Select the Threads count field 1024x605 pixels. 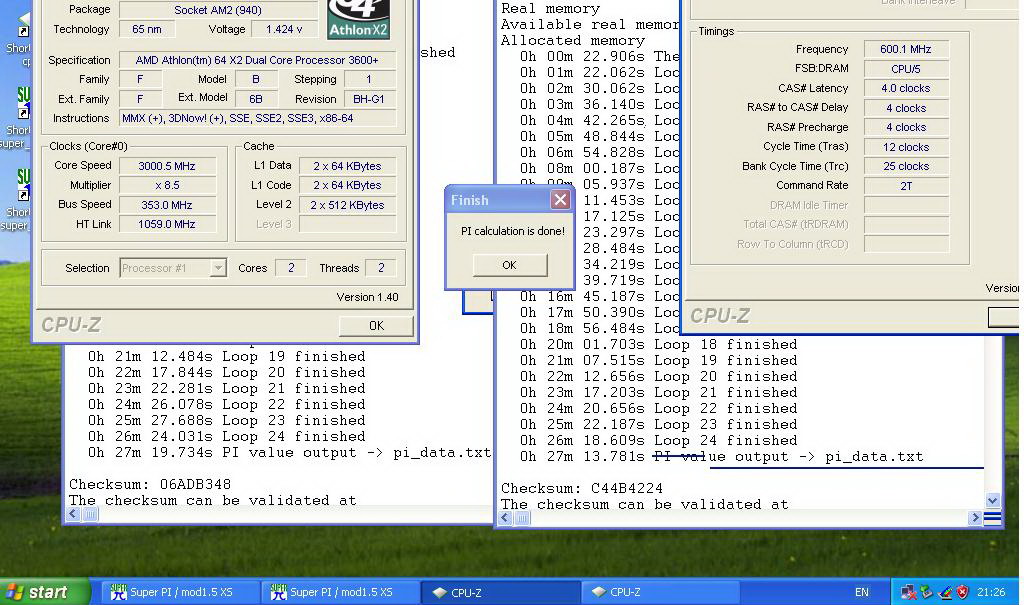pos(381,268)
